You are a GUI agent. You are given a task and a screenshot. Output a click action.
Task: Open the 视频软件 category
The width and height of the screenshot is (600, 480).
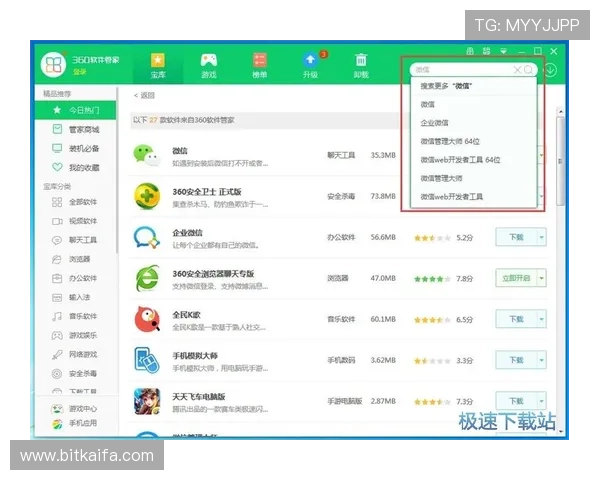tap(75, 221)
